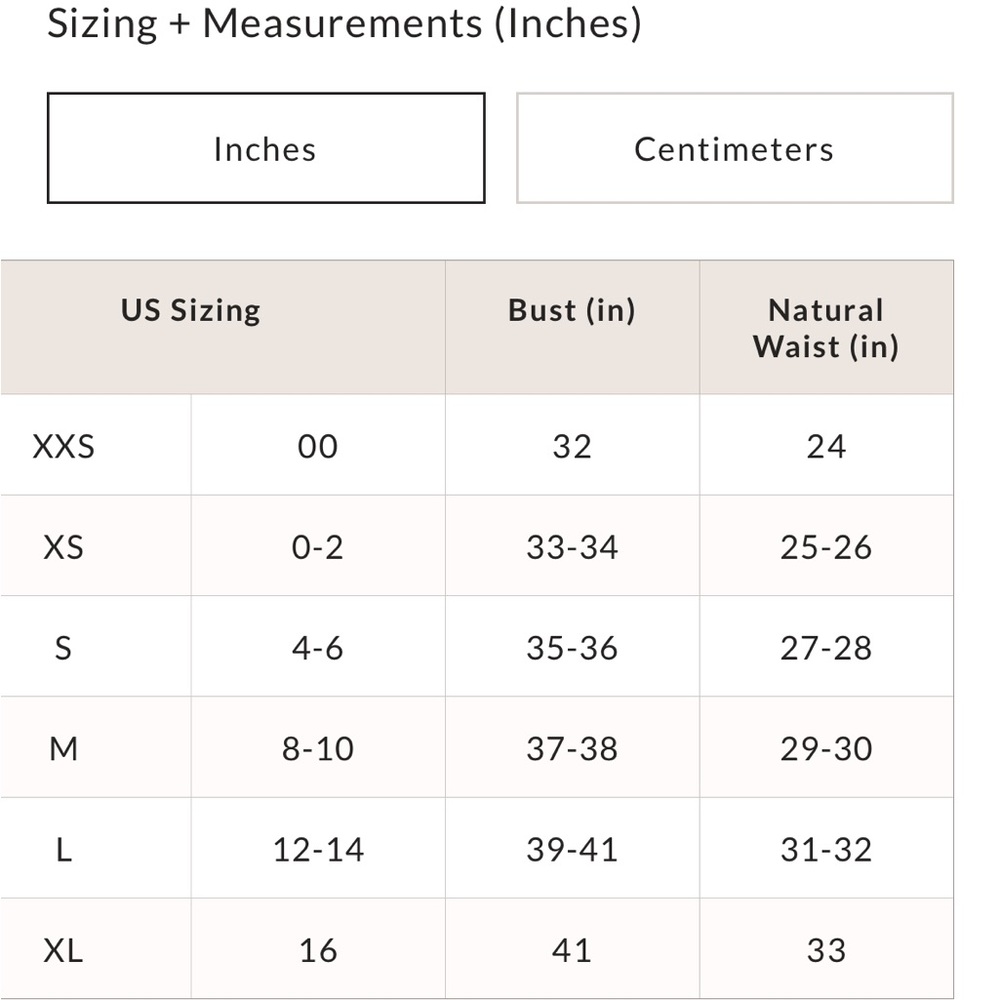This screenshot has width=1000, height=1000.
Task: Click the 00 US size cell
Action: tap(318, 446)
